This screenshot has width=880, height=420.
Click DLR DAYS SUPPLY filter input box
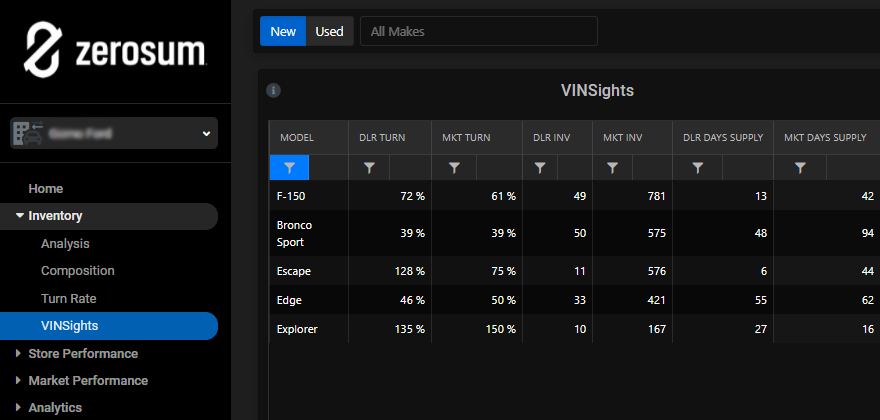(x=748, y=167)
